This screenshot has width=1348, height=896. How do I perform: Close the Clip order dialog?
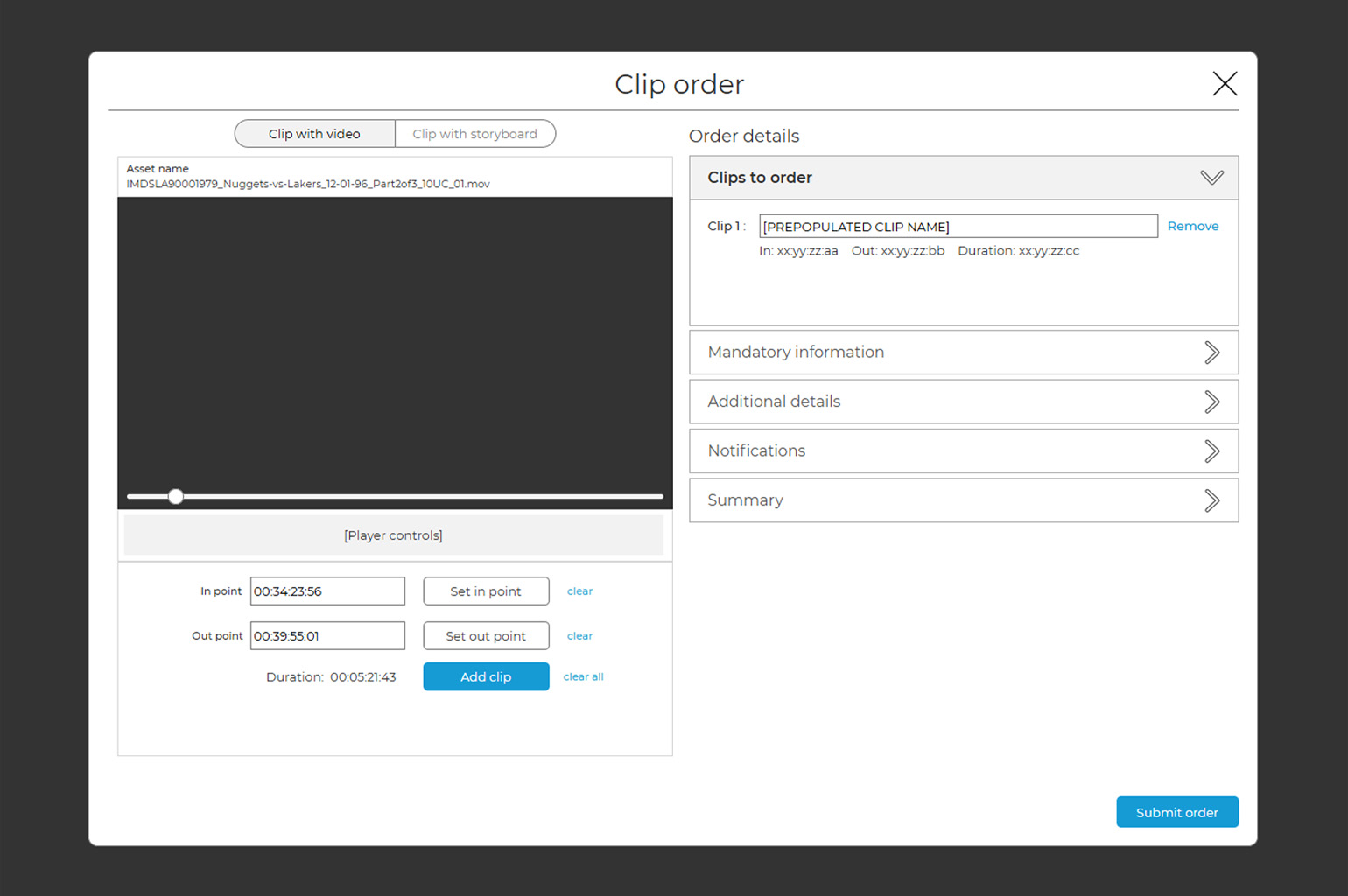pos(1224,84)
